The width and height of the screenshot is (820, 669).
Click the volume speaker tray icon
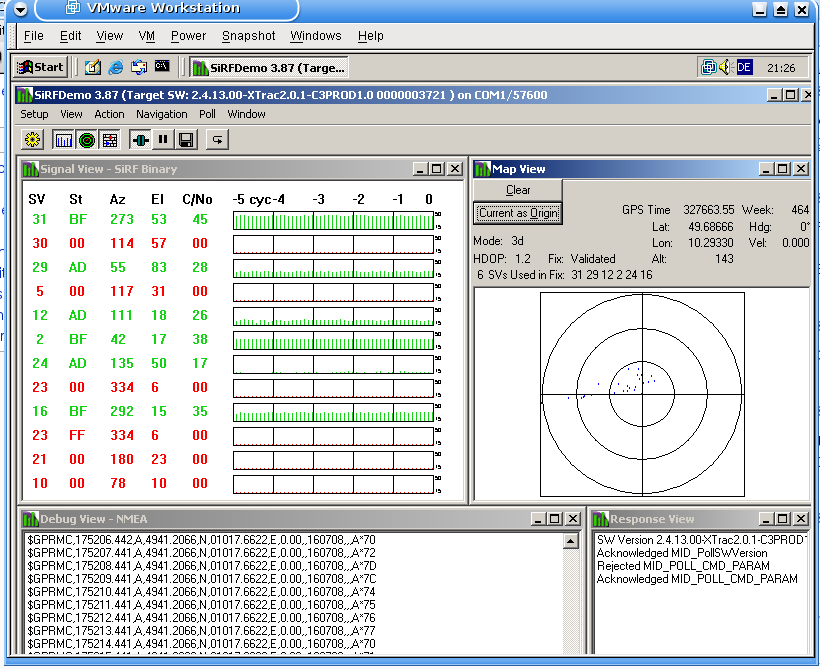tap(725, 67)
